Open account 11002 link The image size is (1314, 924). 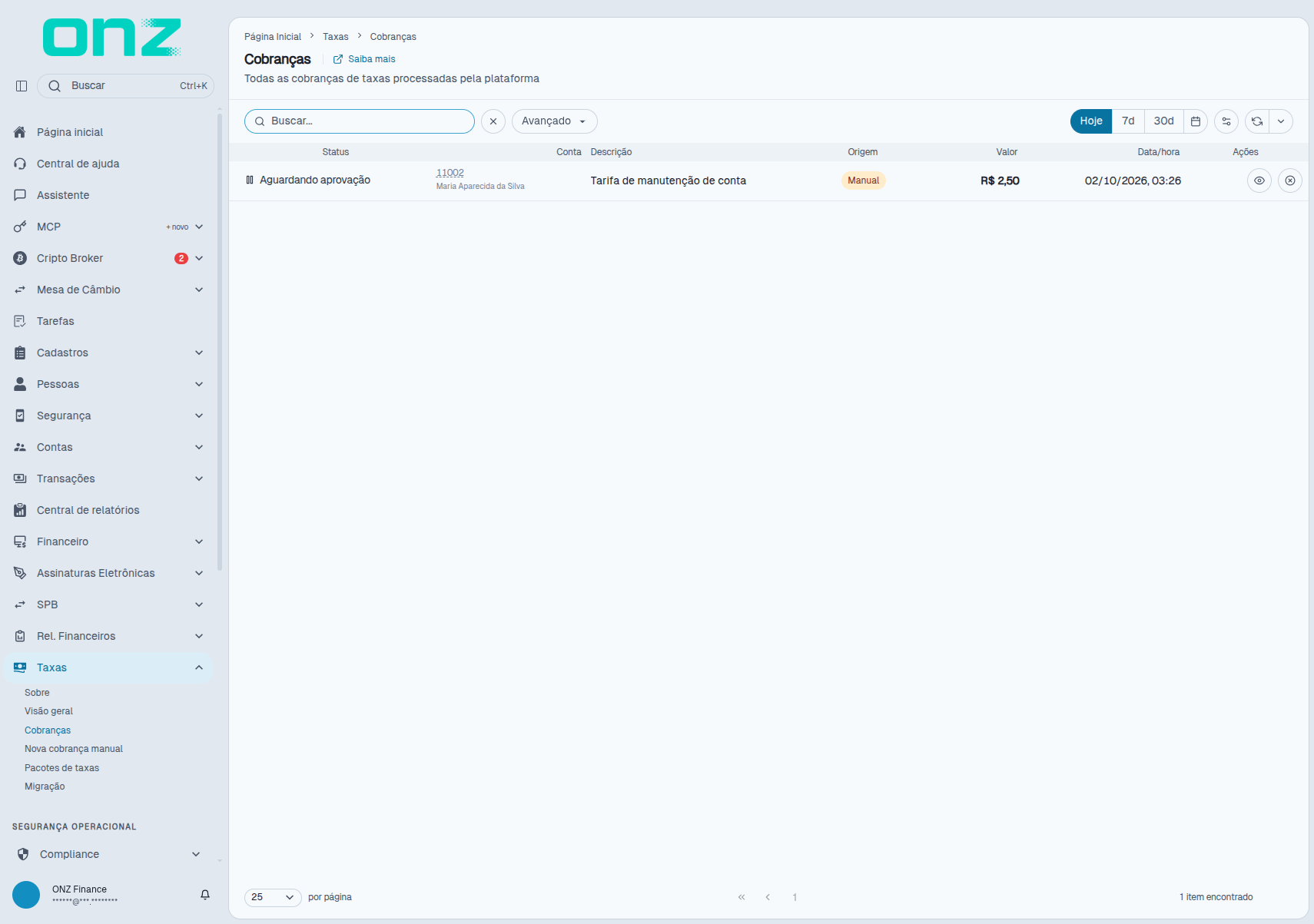pos(450,173)
